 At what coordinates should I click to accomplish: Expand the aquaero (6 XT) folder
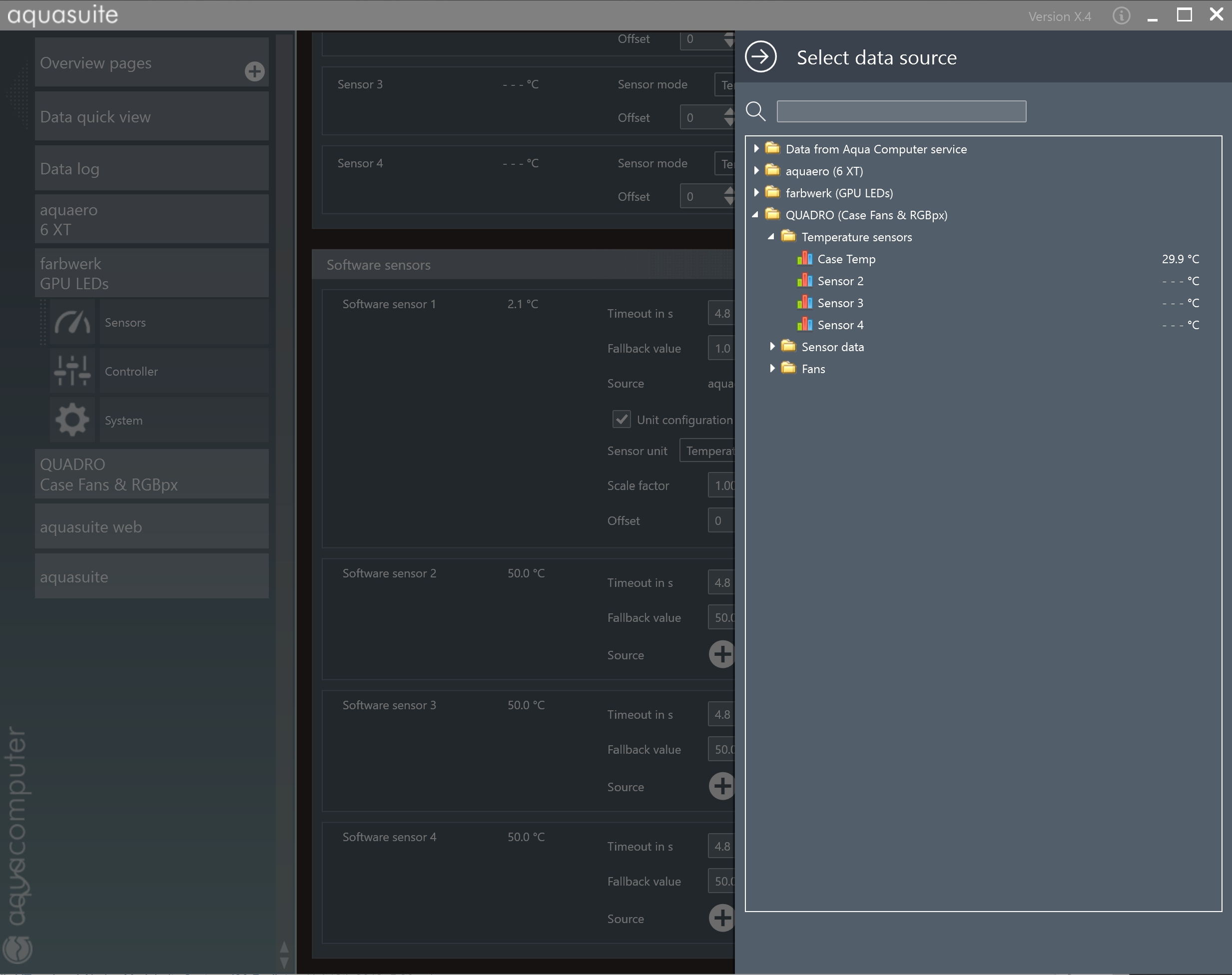click(x=756, y=171)
